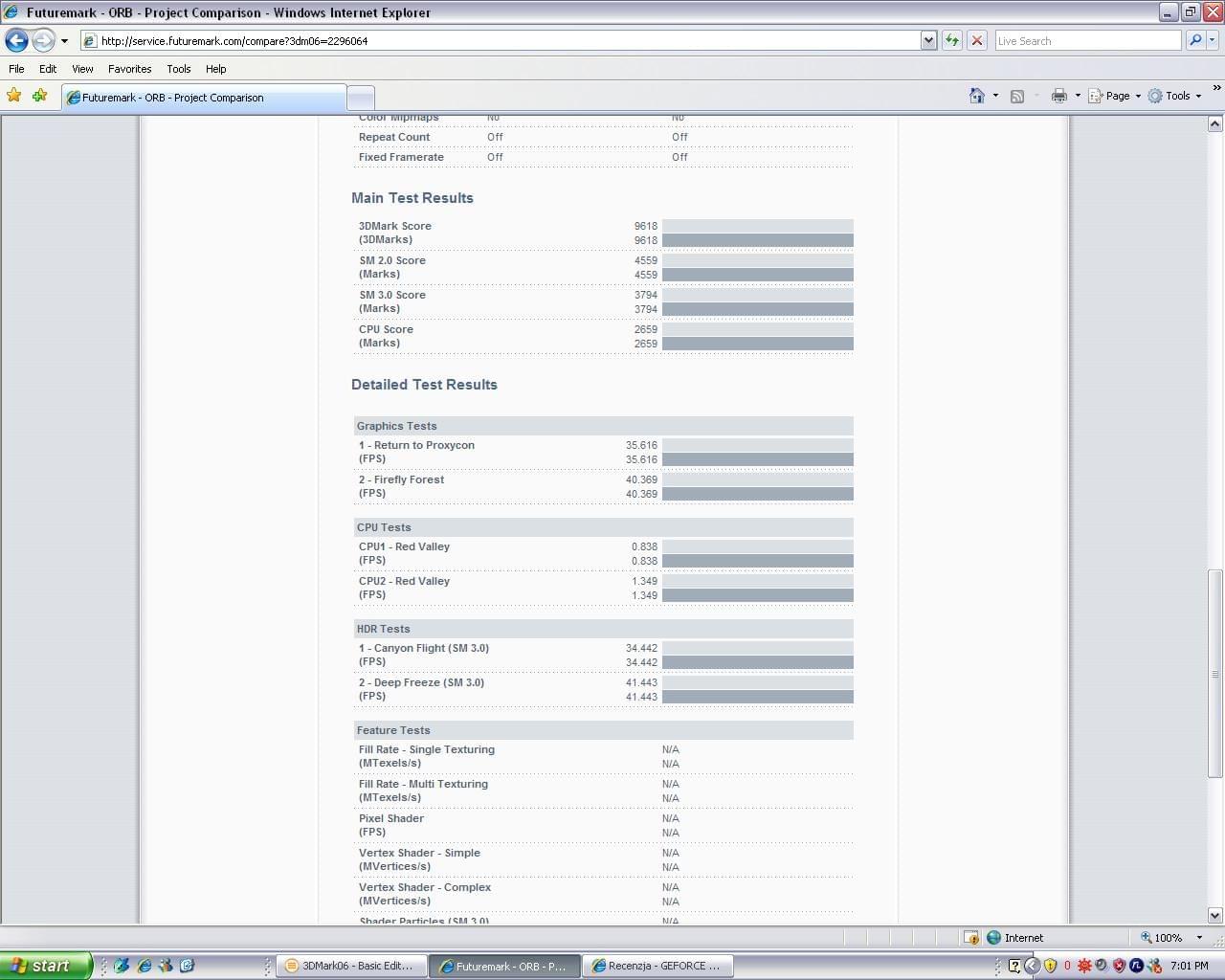The height and width of the screenshot is (980, 1225).
Task: Open the Page command bar menu
Action: (x=1114, y=96)
